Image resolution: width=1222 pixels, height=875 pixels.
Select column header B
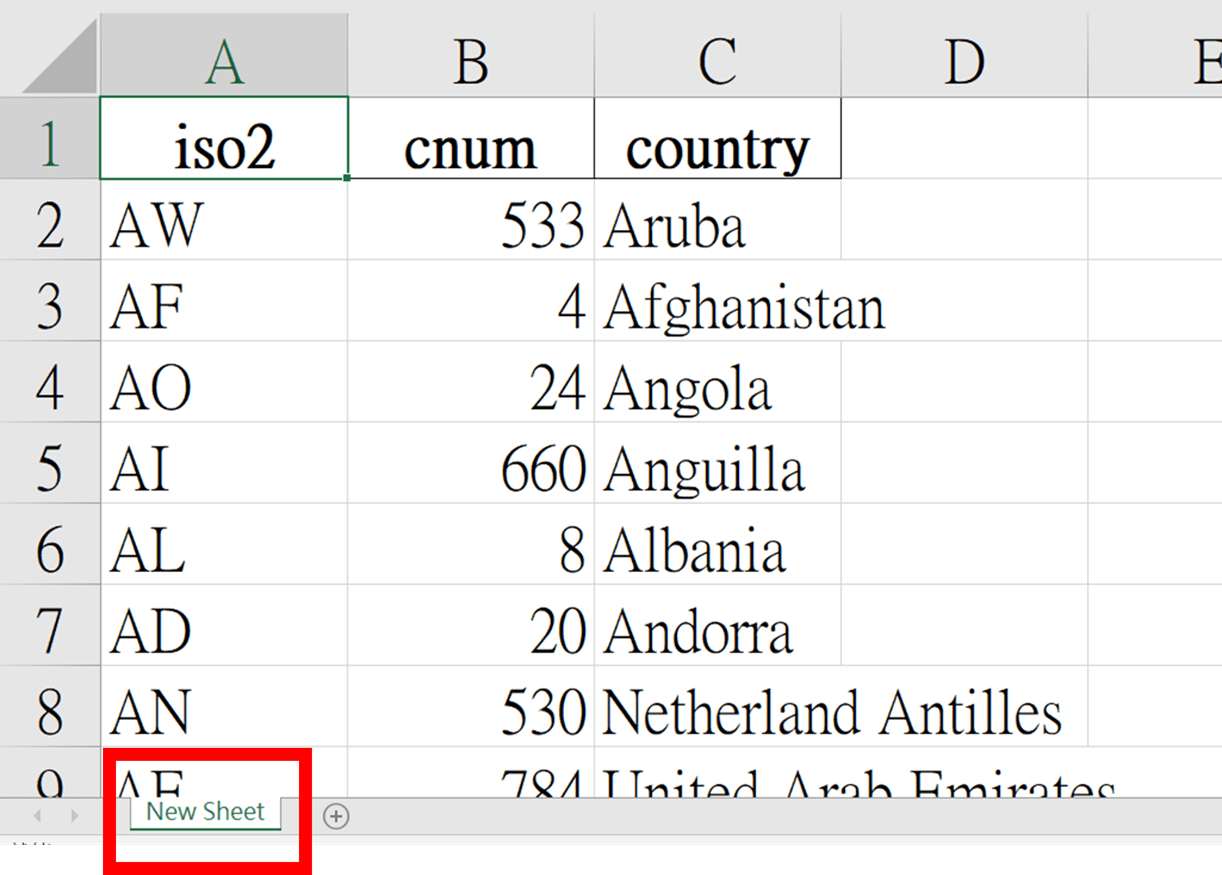coord(470,60)
